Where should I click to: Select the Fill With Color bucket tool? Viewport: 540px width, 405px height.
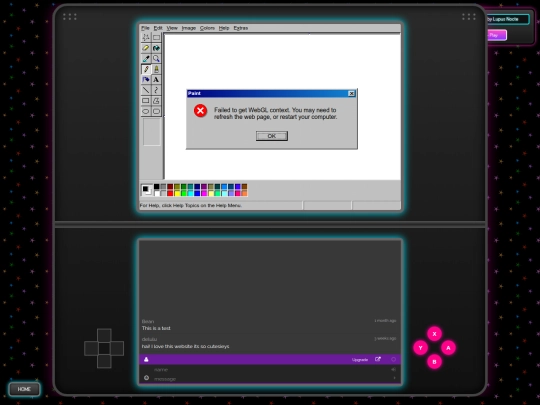156,48
